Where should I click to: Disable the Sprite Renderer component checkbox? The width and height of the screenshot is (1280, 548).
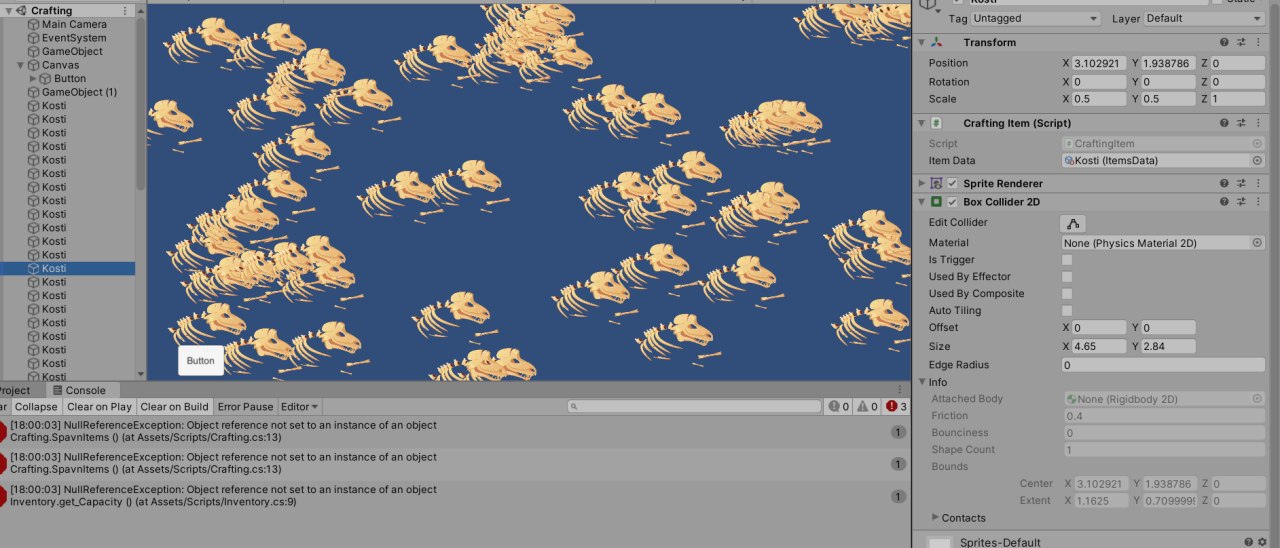pyautogui.click(x=952, y=184)
